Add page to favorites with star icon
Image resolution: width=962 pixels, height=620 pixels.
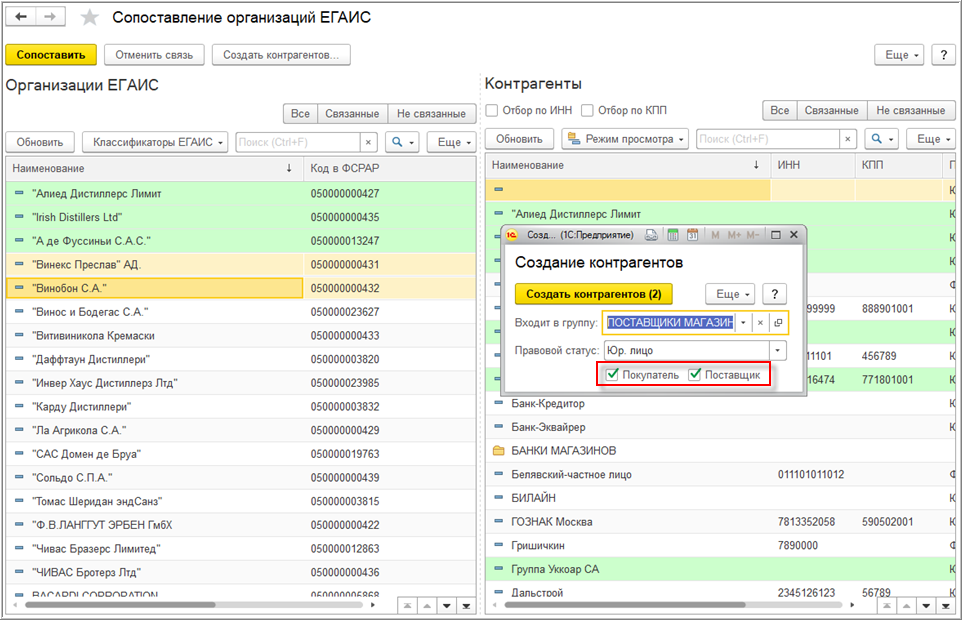click(90, 17)
